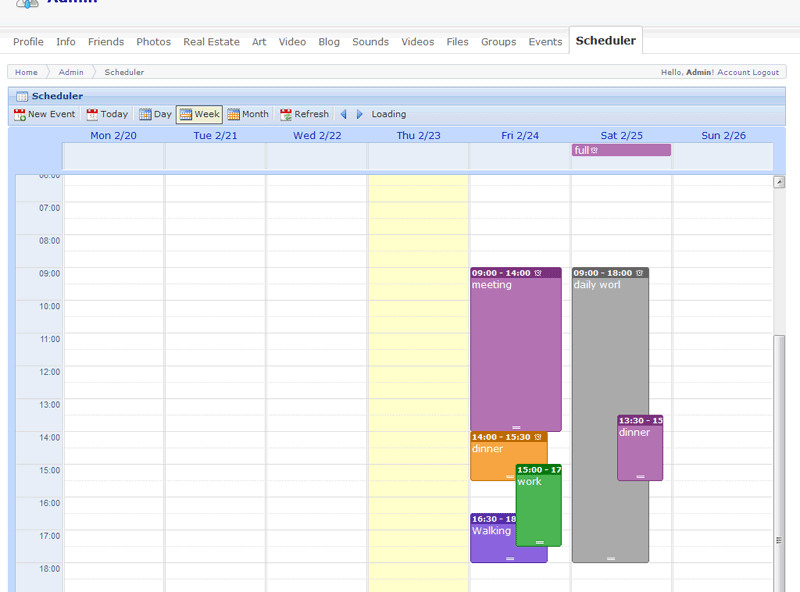Image resolution: width=800 pixels, height=592 pixels.
Task: Click the 18:00 time label
Action: [x=49, y=569]
